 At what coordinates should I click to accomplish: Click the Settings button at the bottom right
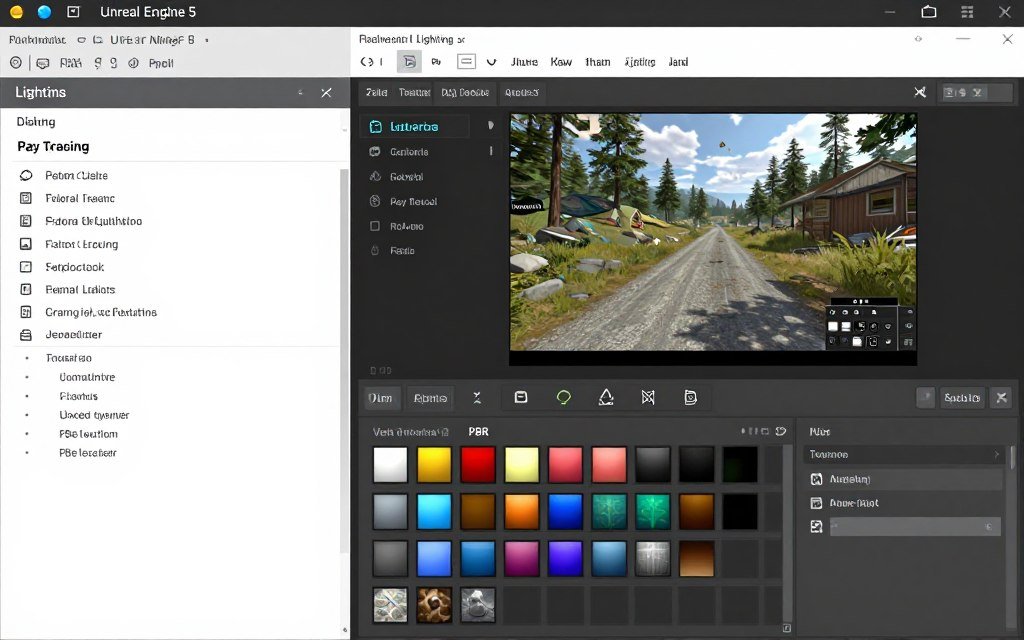pos(961,397)
